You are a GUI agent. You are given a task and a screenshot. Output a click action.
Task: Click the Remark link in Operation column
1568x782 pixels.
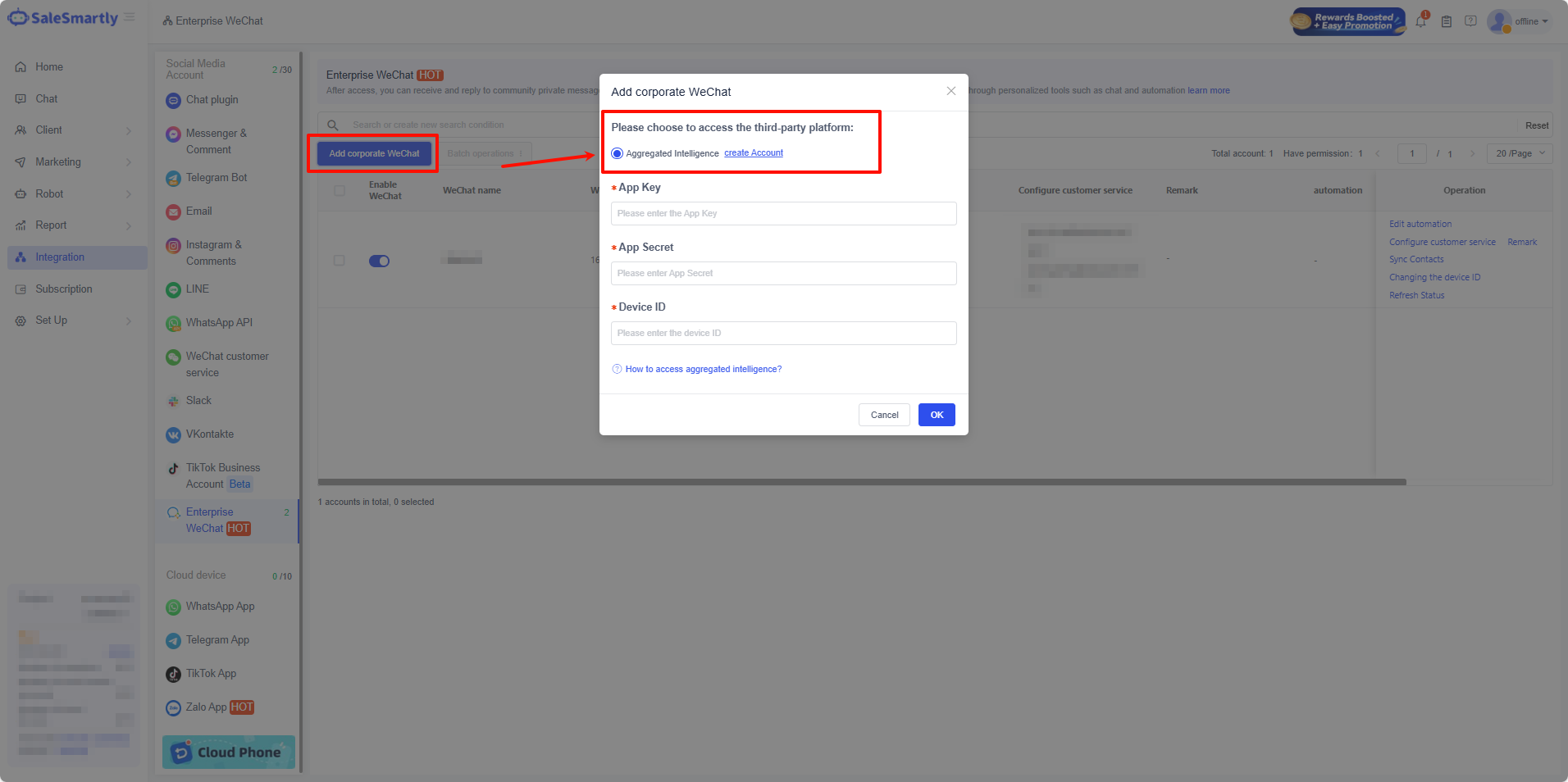pyautogui.click(x=1522, y=242)
